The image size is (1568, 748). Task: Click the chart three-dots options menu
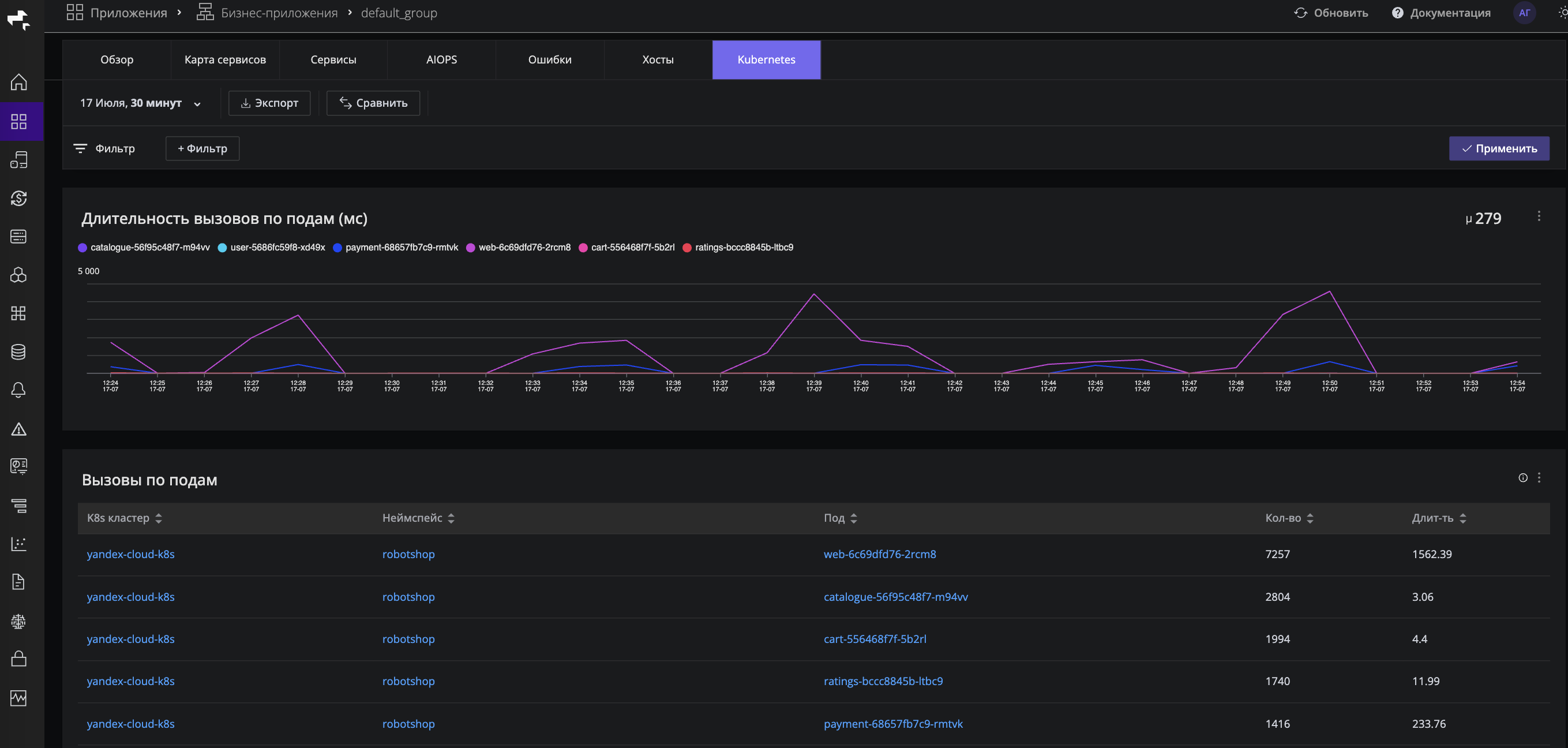click(1539, 216)
